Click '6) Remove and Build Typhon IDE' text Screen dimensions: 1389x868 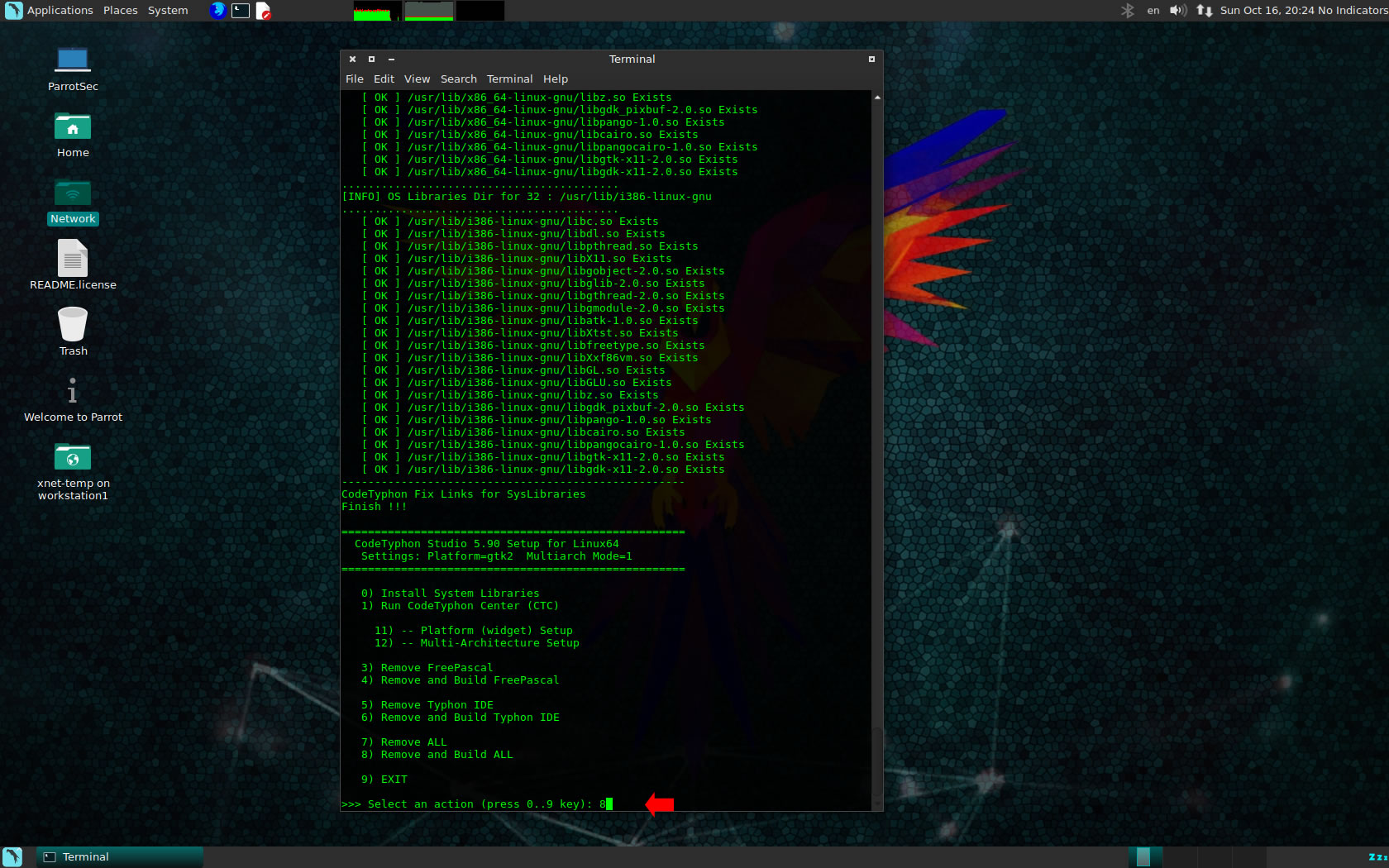(460, 717)
